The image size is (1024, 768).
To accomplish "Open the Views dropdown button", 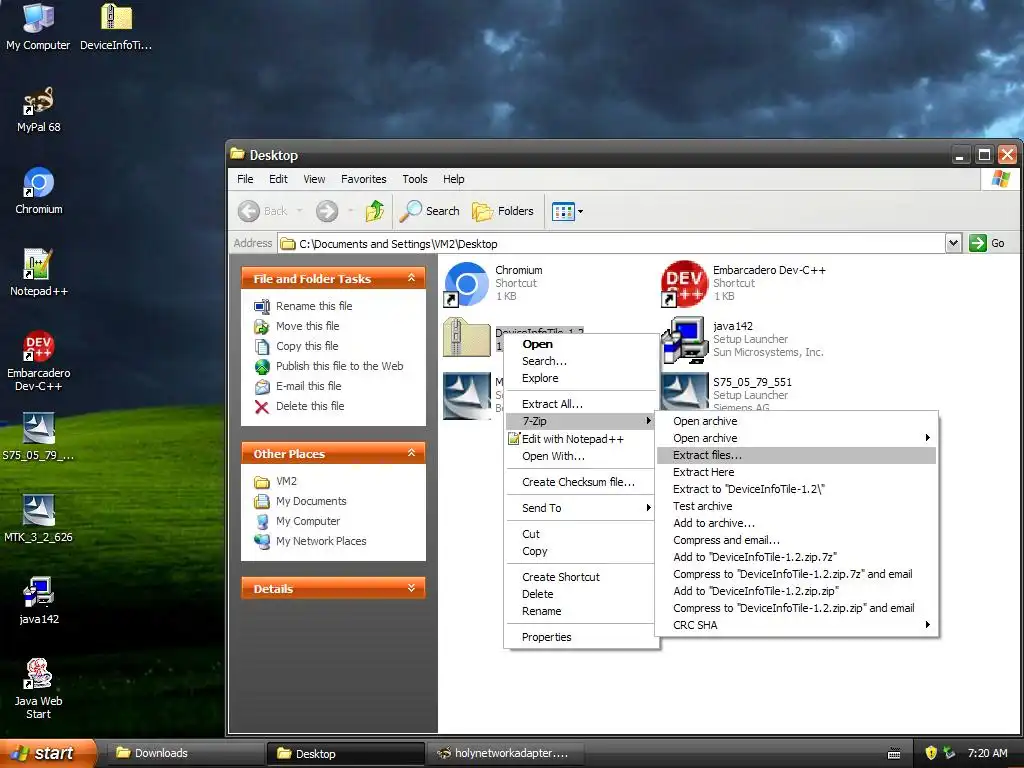I will point(568,211).
